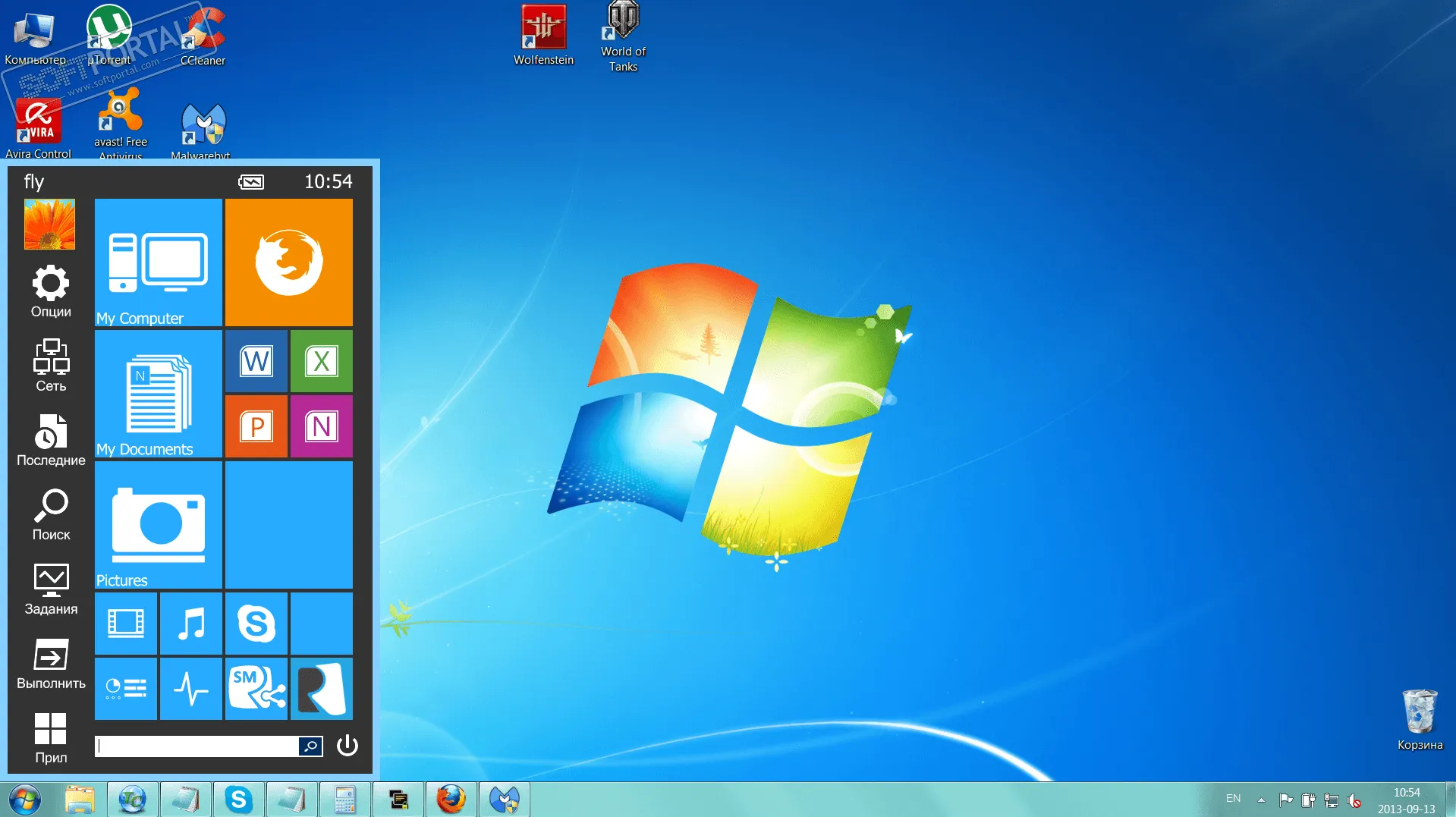Open Последние recent items
The height and width of the screenshot is (817, 1456).
[51, 440]
